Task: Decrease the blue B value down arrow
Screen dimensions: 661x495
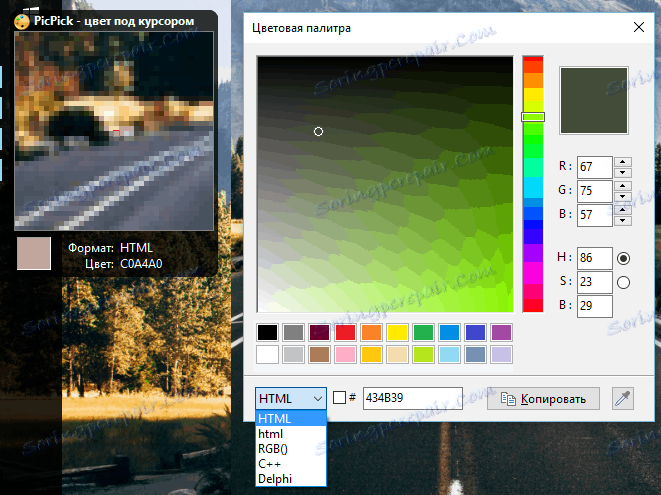Action: tap(623, 221)
